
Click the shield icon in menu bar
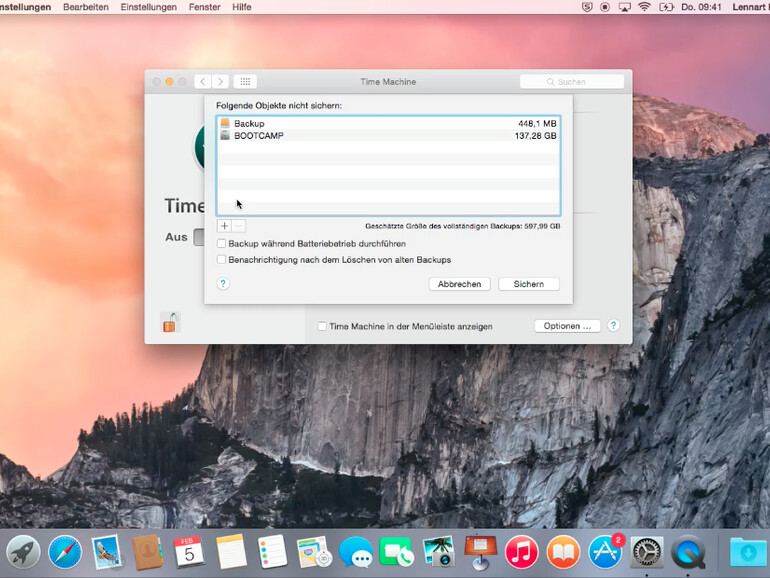[587, 7]
